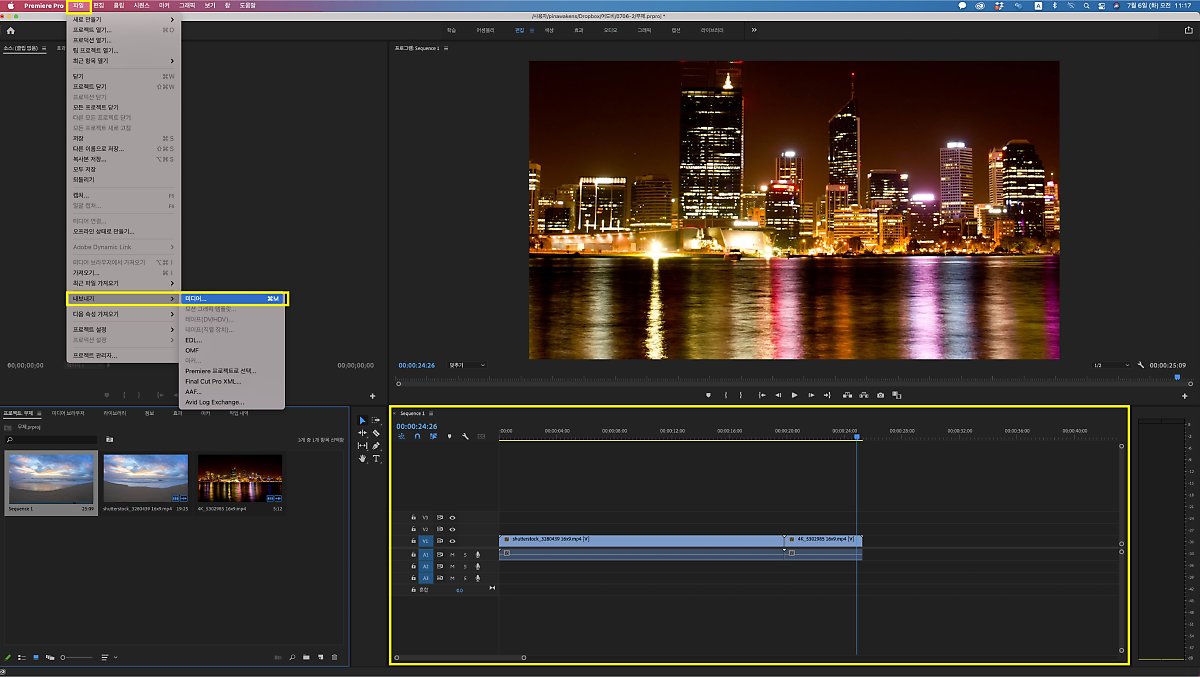Select 4K_5302985 clip thumbnail in Project panel
Image resolution: width=1200 pixels, height=677 pixels.
[240, 478]
